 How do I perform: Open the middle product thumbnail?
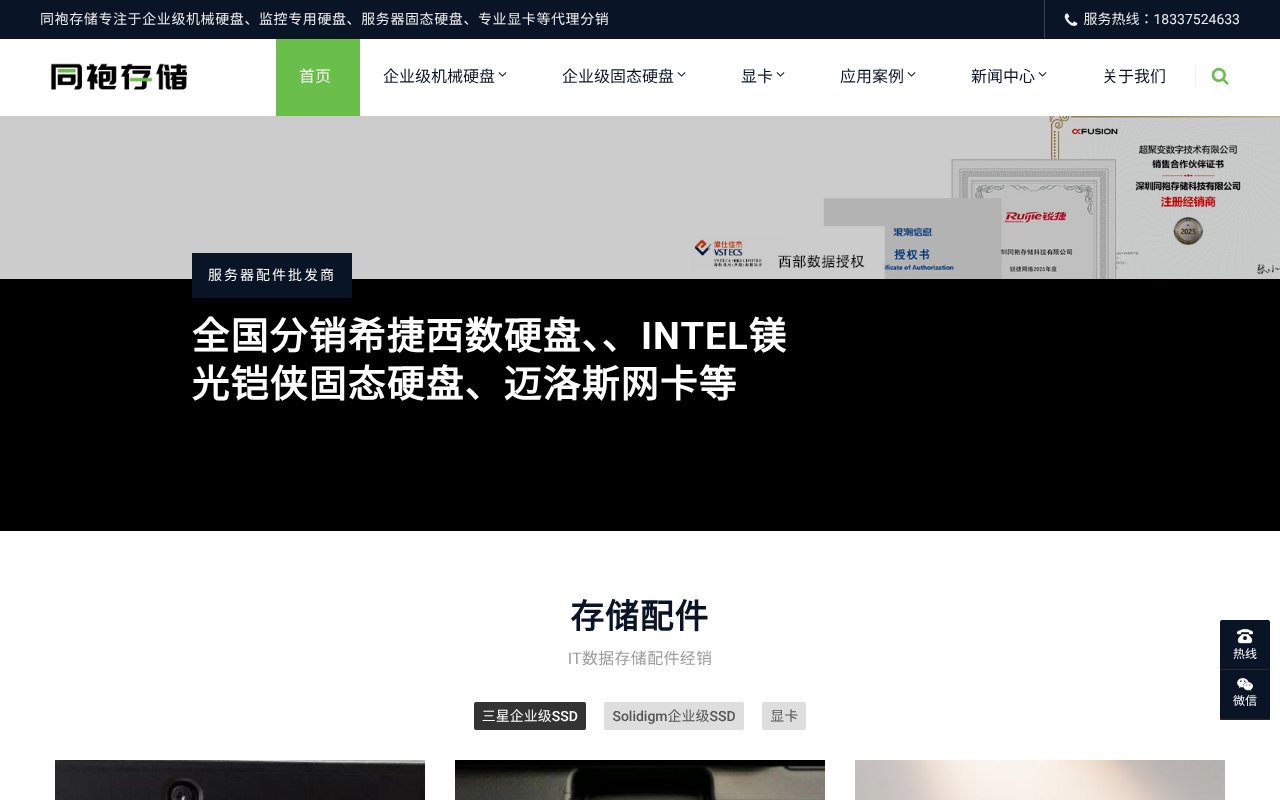click(x=639, y=780)
